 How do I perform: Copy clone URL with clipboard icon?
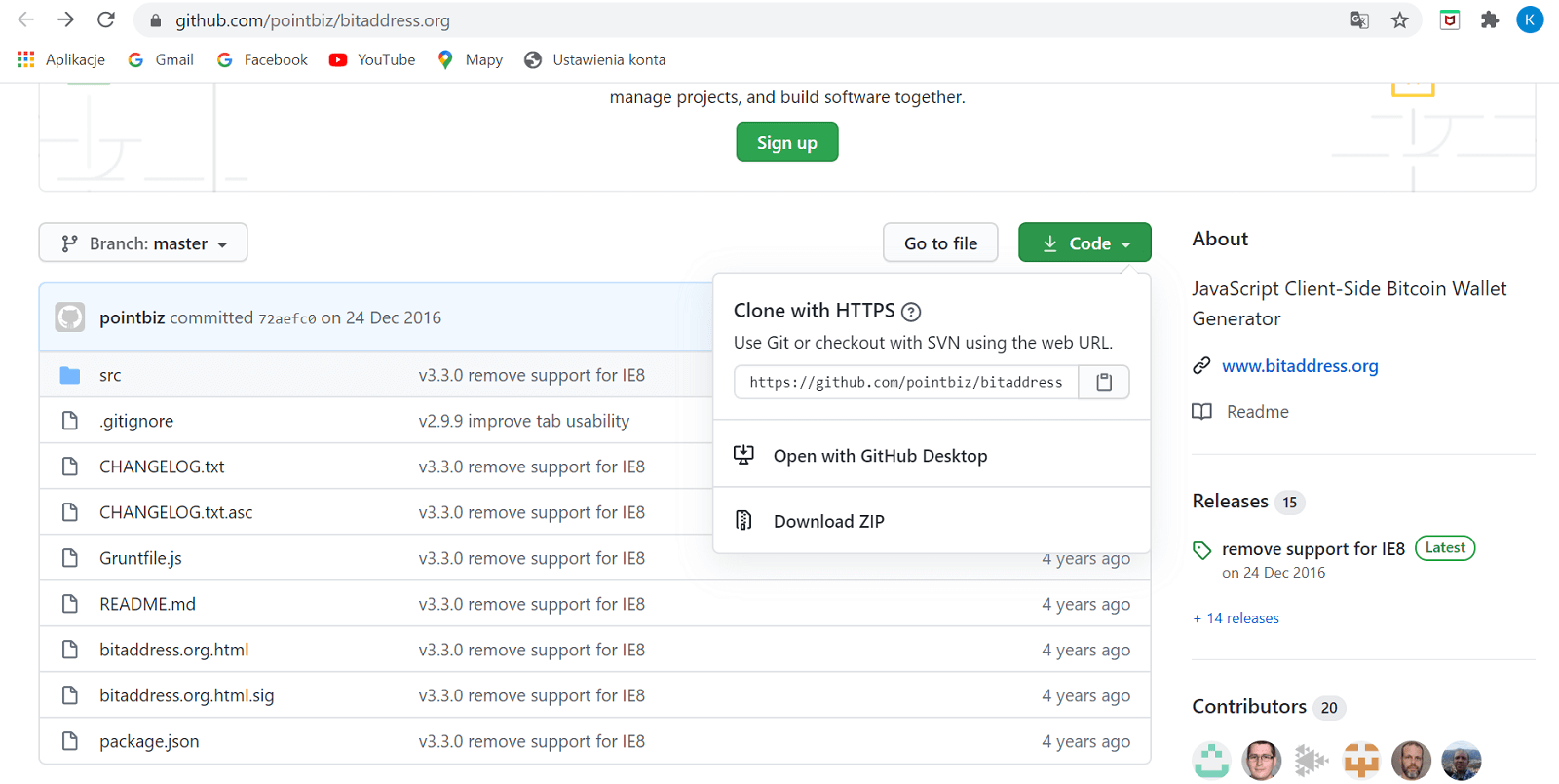point(1104,382)
